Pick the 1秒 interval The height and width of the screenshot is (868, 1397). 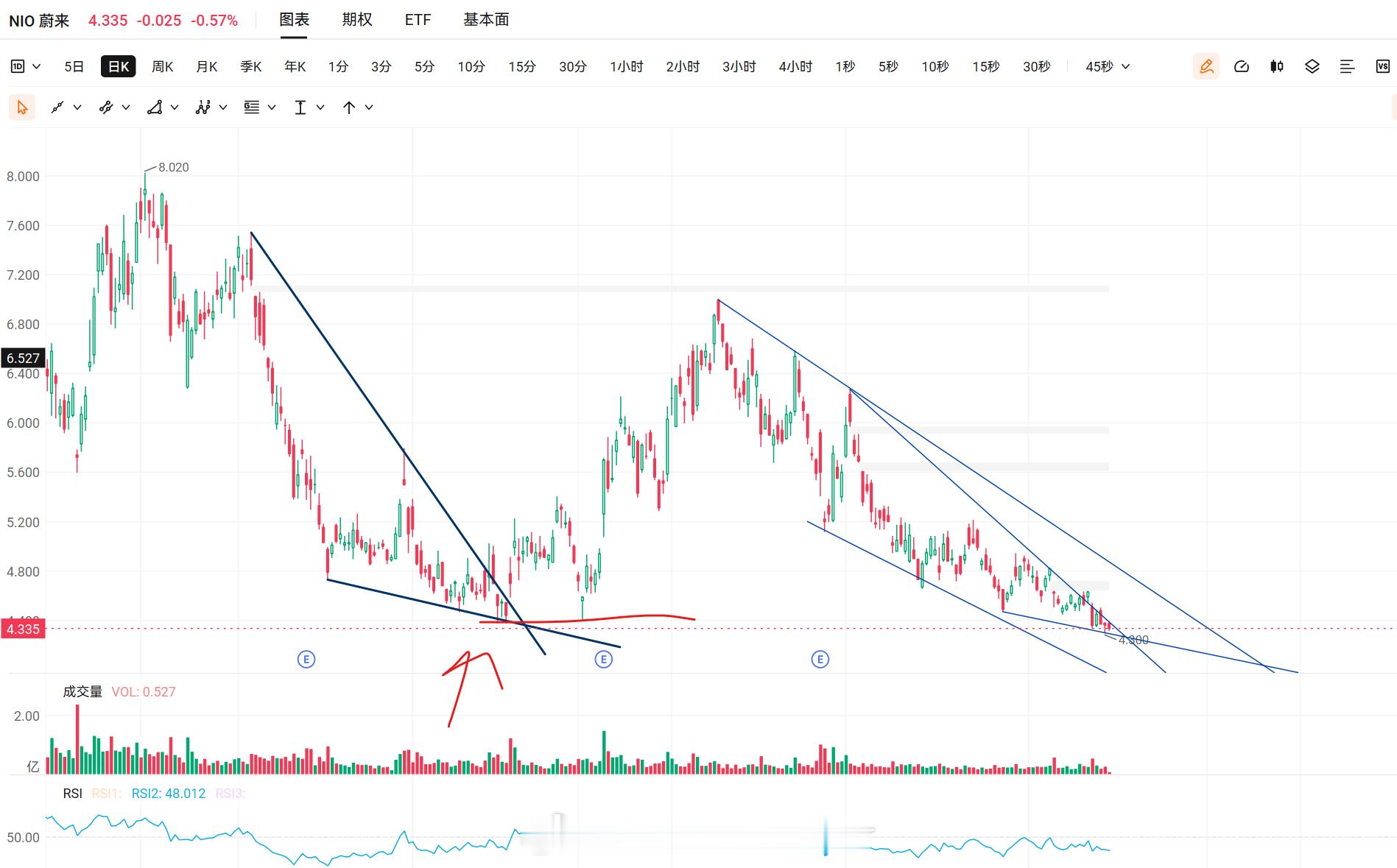tap(845, 66)
